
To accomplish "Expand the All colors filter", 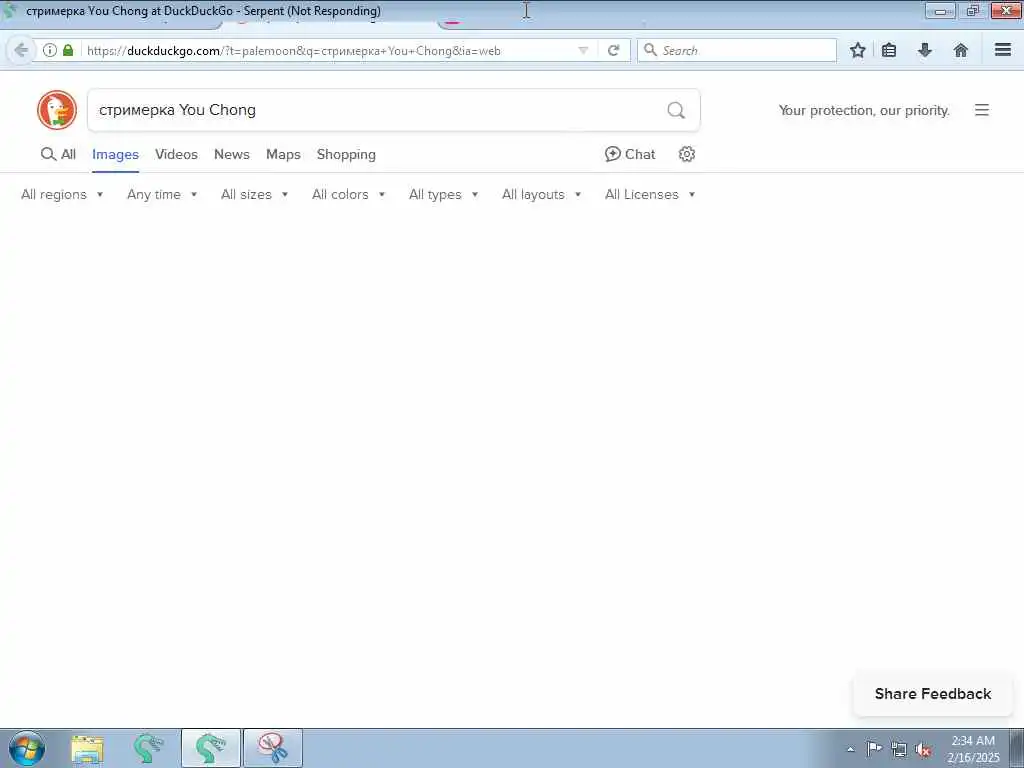I will pos(349,195).
